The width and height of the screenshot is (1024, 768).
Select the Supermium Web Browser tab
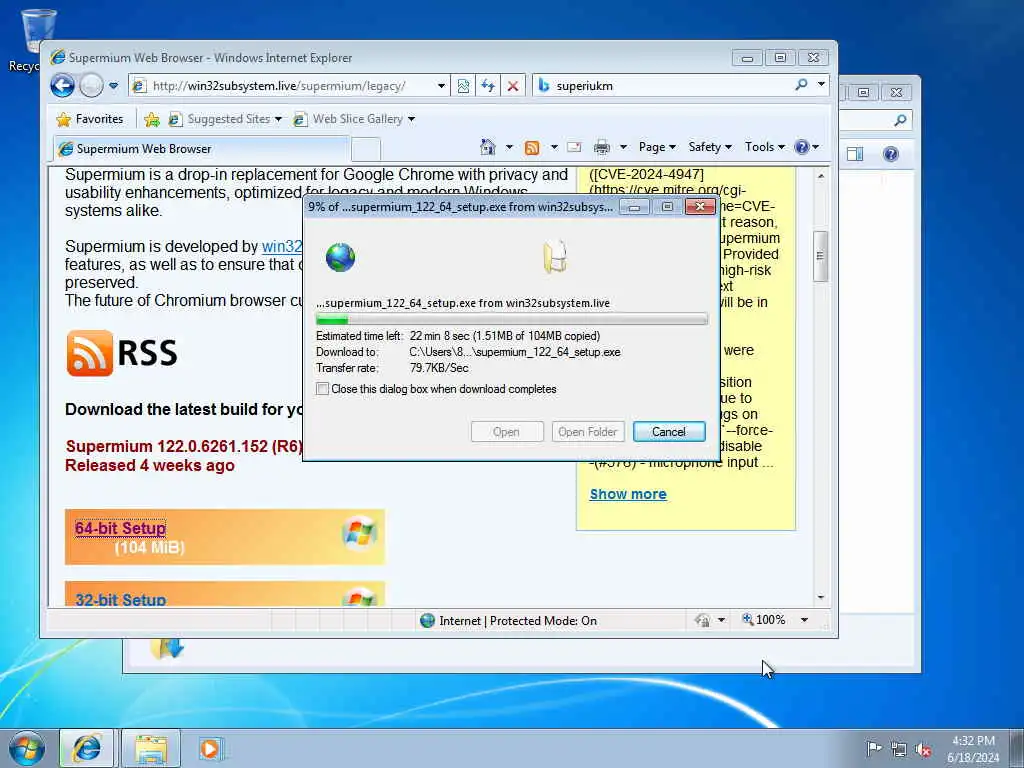click(x=201, y=149)
